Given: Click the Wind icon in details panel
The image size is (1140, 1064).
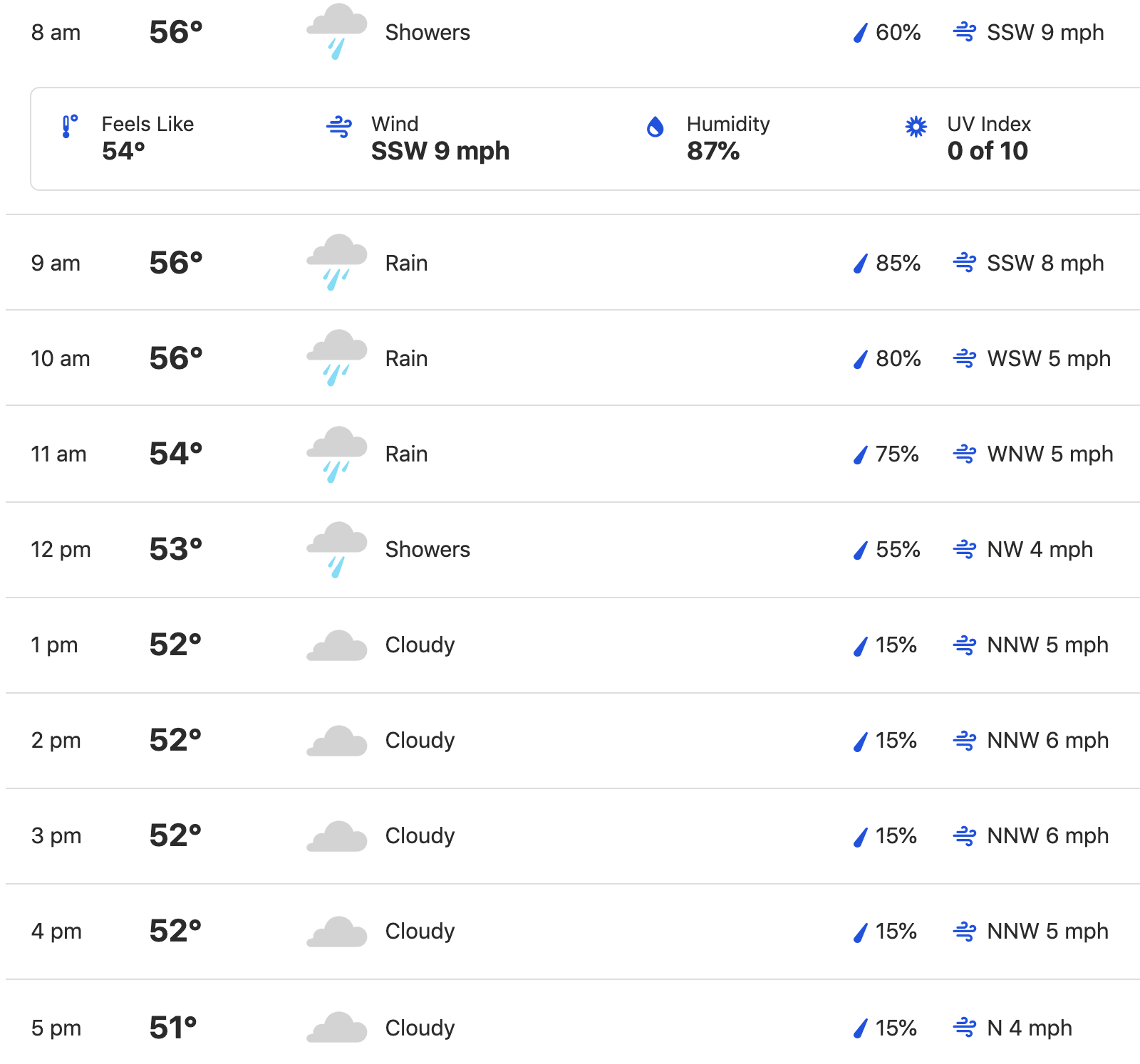Looking at the screenshot, I should (x=339, y=127).
